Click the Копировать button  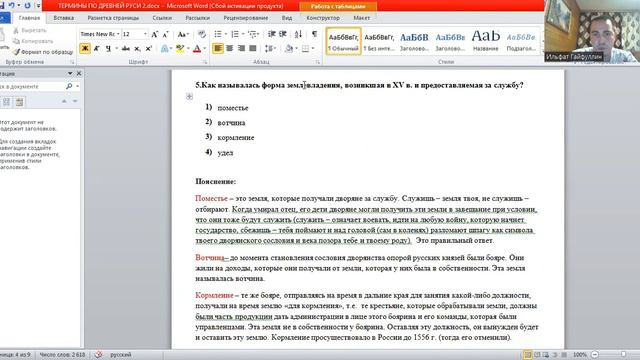click(x=33, y=41)
